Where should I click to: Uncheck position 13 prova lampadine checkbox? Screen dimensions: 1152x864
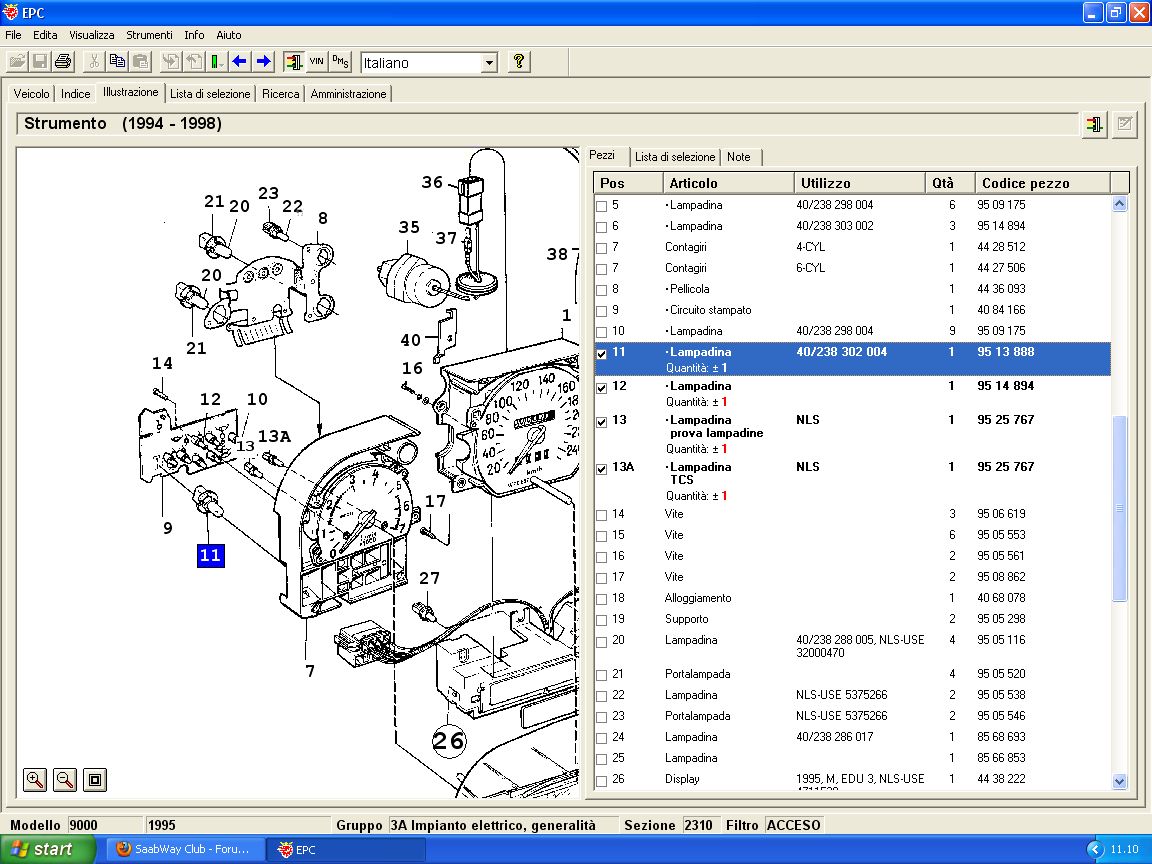pos(602,422)
